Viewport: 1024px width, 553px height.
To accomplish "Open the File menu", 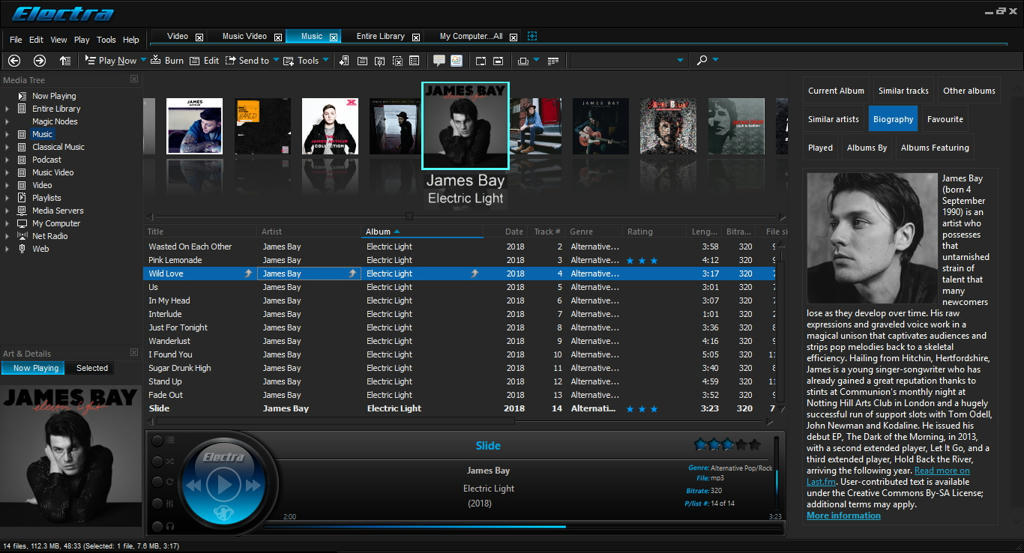I will (x=16, y=40).
